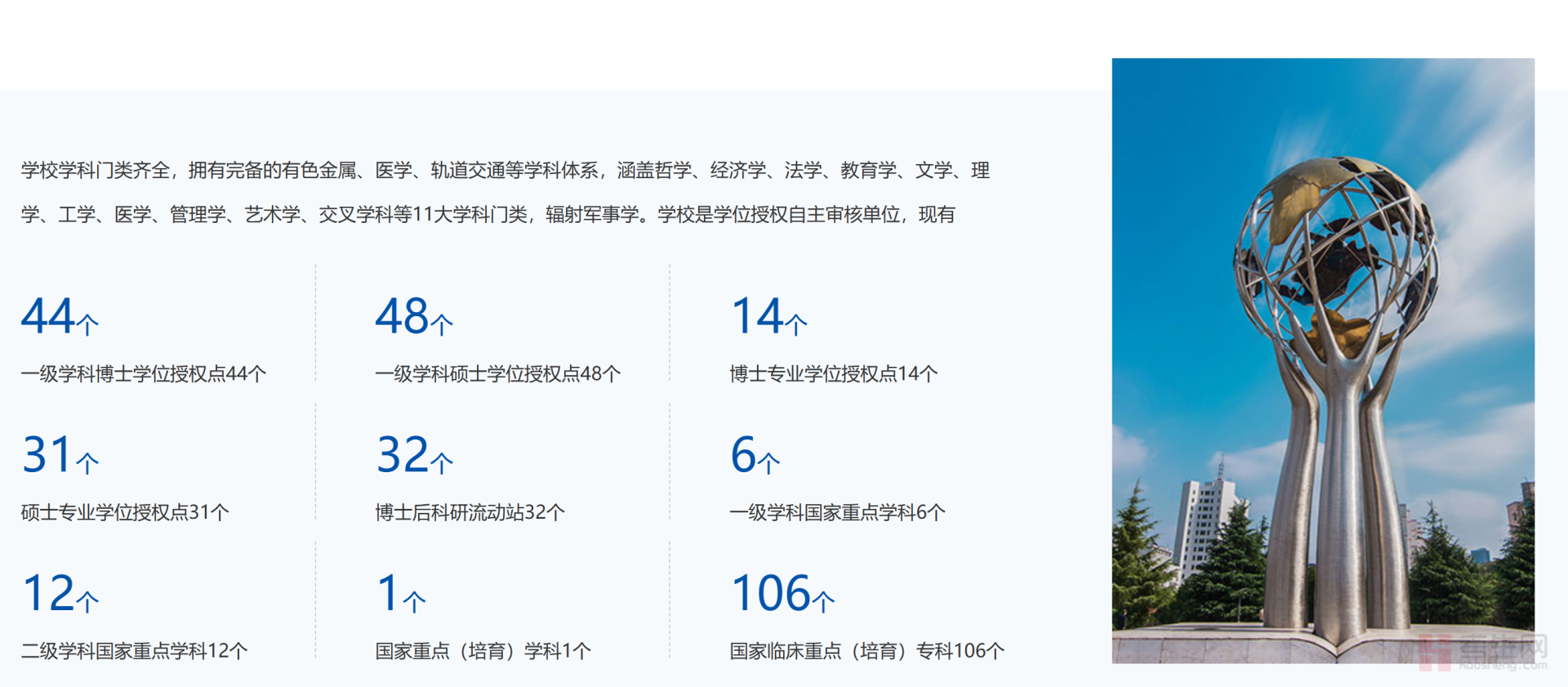Click the 一级学科博士学位授权点44个 label
The image size is (1568, 687).
[144, 374]
